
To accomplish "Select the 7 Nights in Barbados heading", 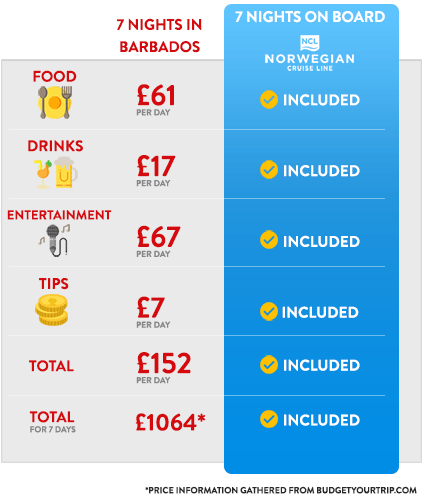I will 159,36.
